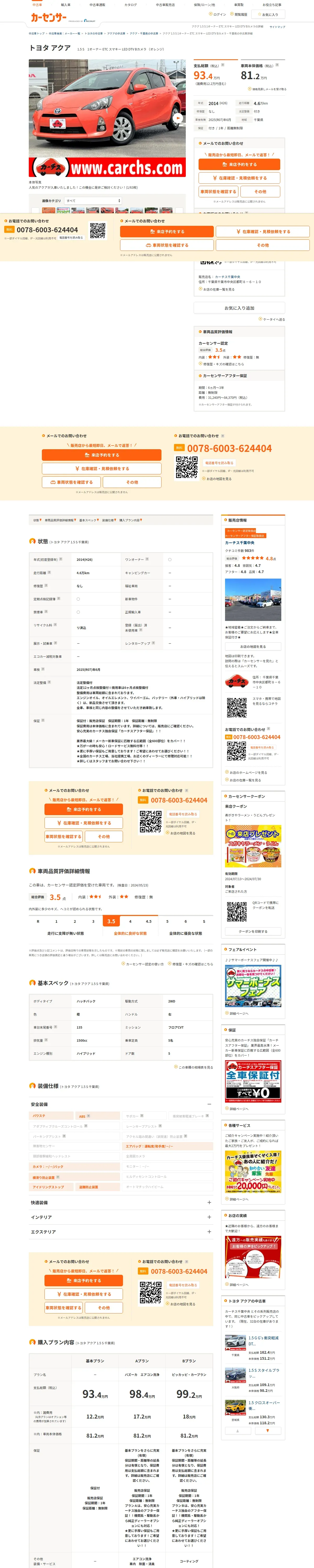Click the 来店プレゼント coupon banner
The height and width of the screenshot is (1568, 314).
click(253, 846)
